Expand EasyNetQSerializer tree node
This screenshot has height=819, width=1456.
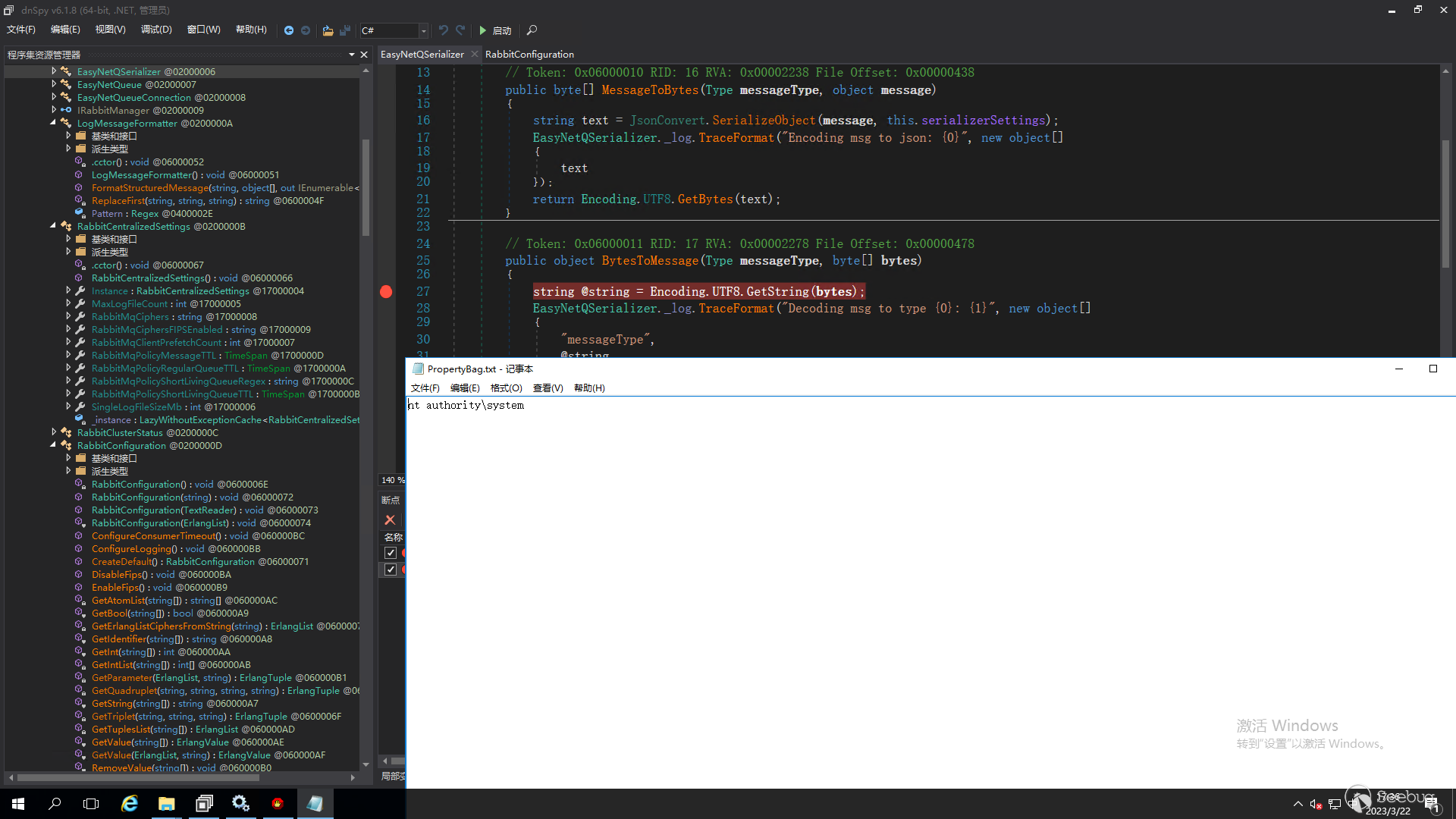click(x=54, y=71)
